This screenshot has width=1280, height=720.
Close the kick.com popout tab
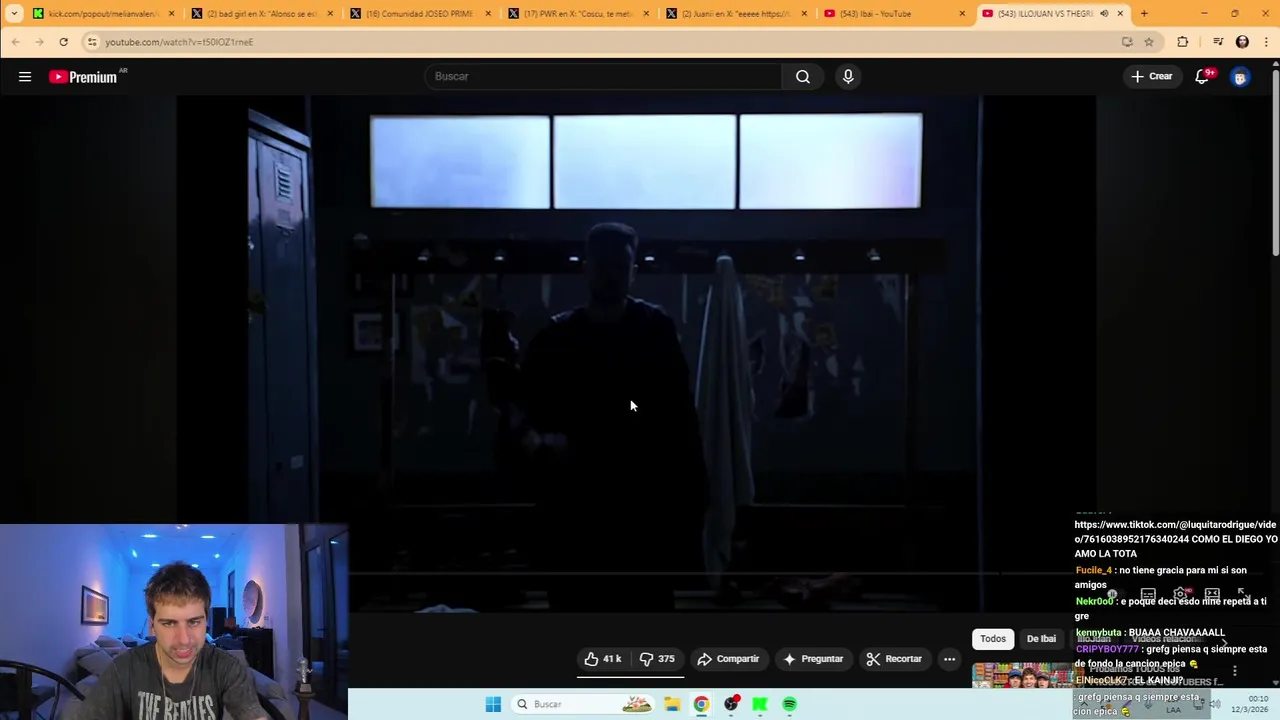click(171, 14)
